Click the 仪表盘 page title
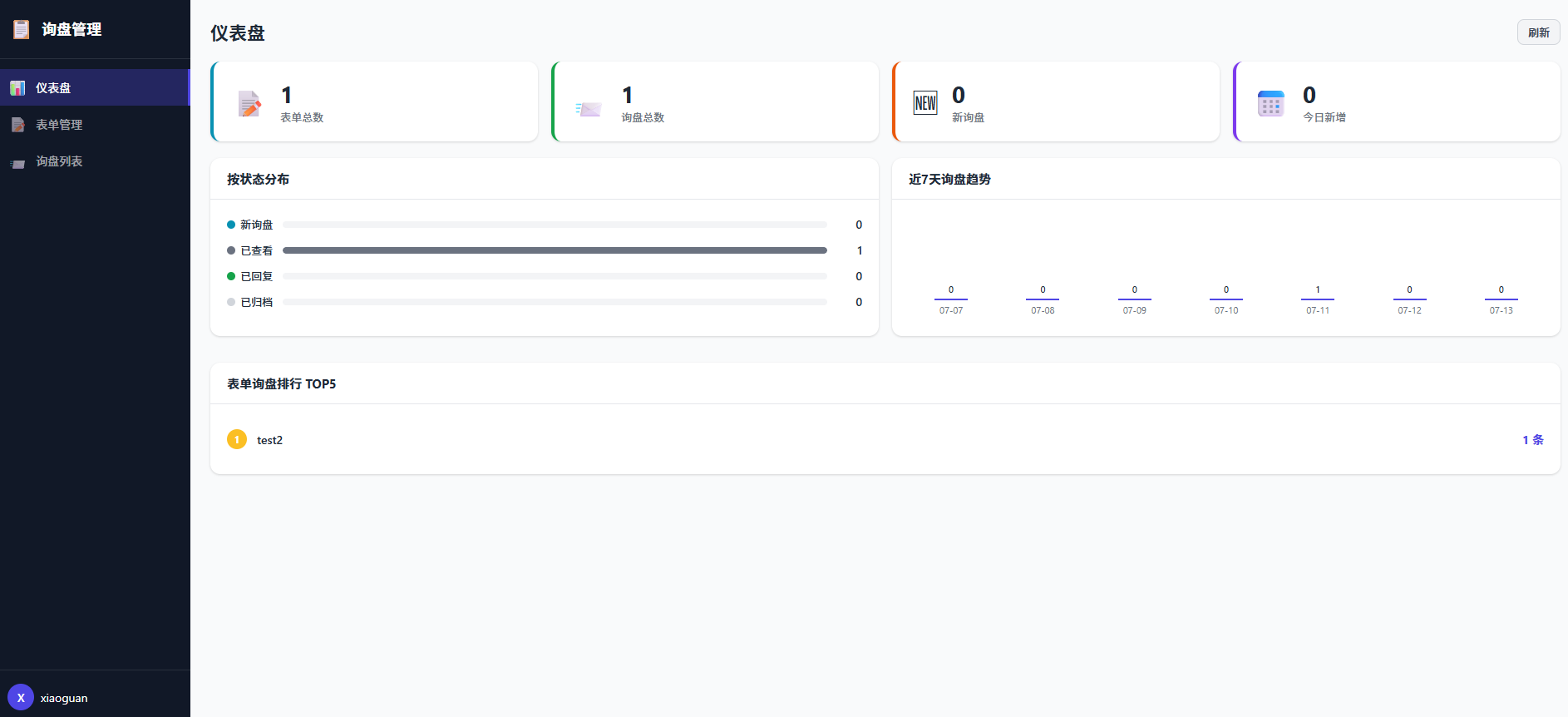The width and height of the screenshot is (1568, 717). click(237, 33)
